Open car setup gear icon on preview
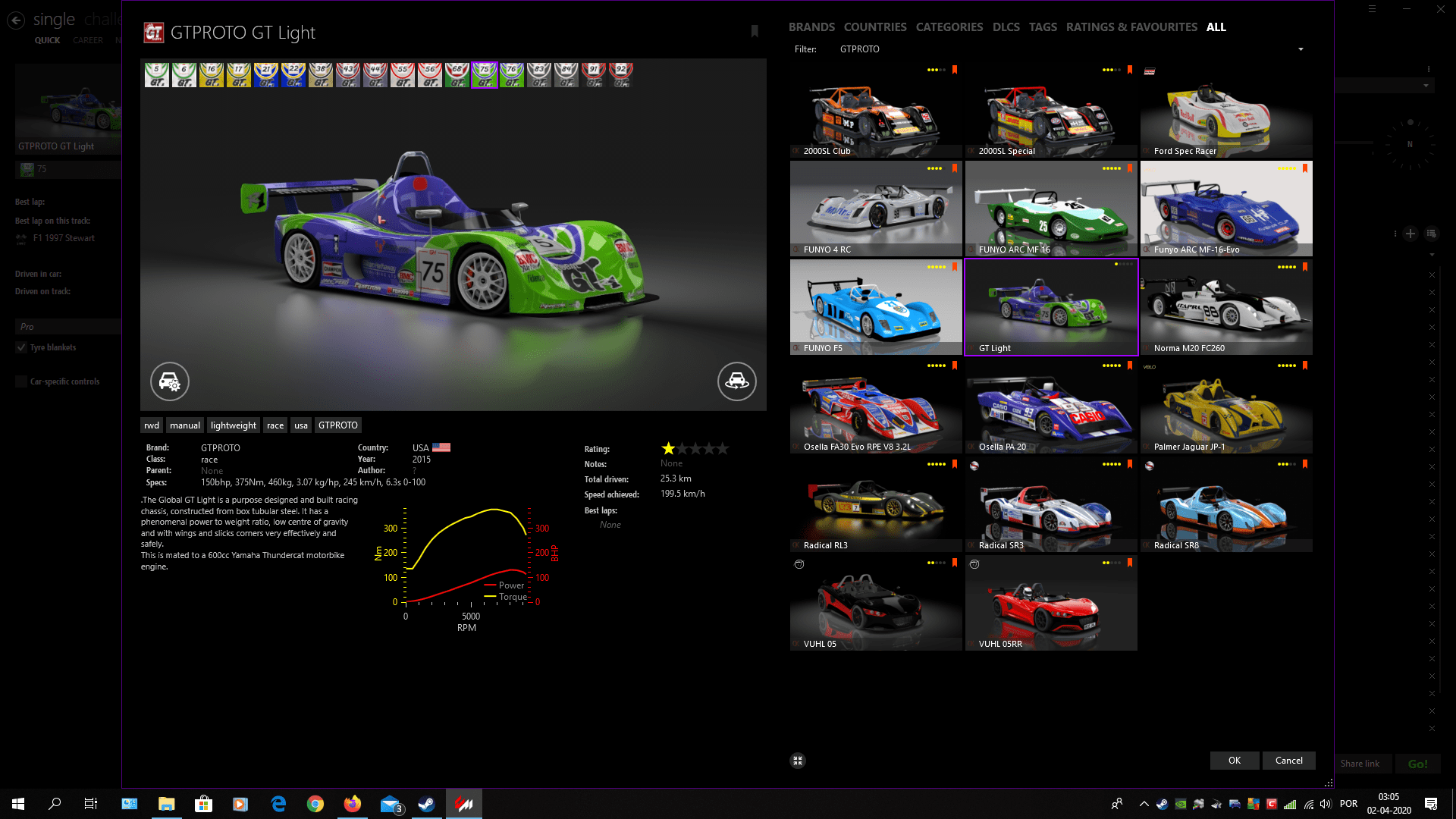The height and width of the screenshot is (819, 1456). [170, 381]
